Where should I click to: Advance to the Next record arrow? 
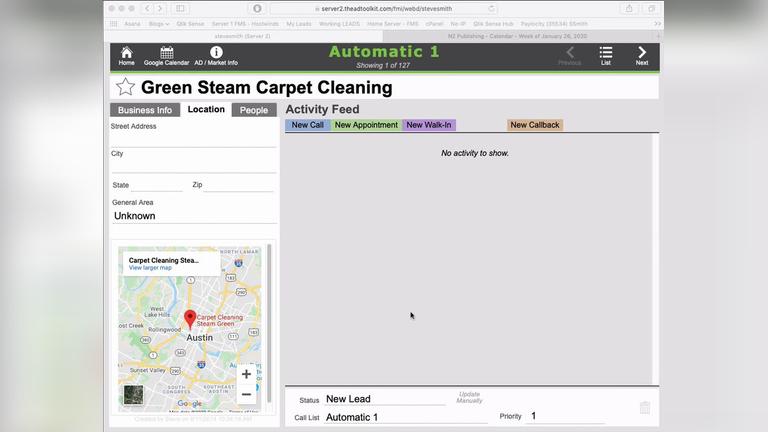click(x=642, y=56)
